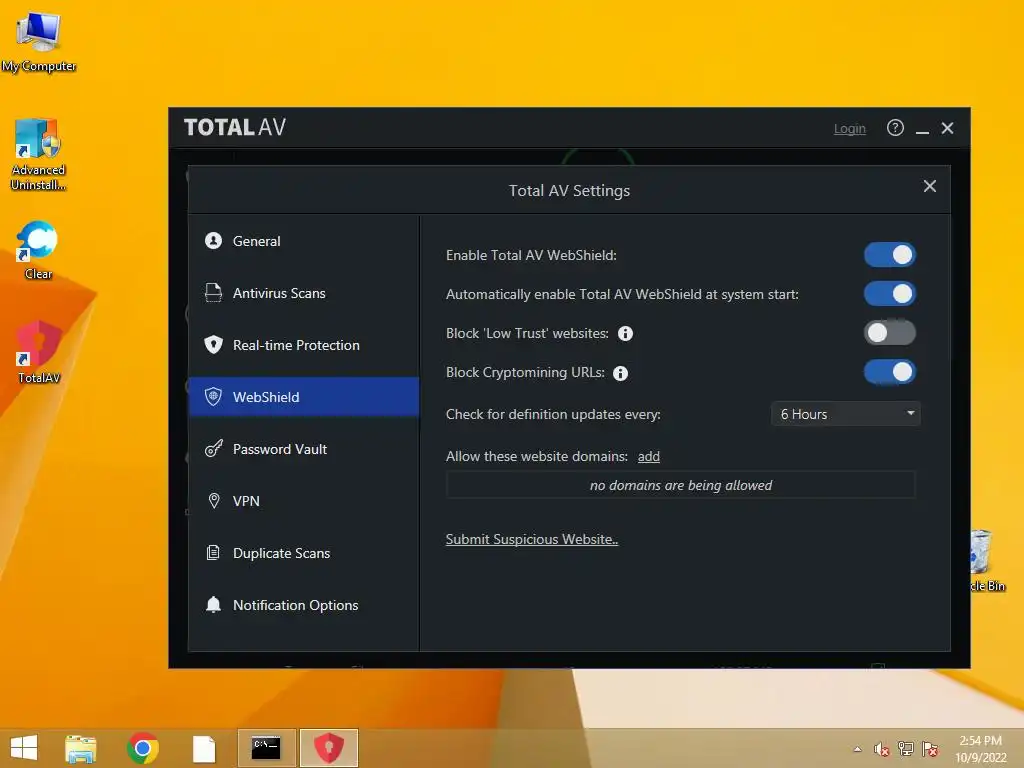This screenshot has height=768, width=1024.
Task: Click the Antivirus Scans scanner icon
Action: tap(214, 293)
